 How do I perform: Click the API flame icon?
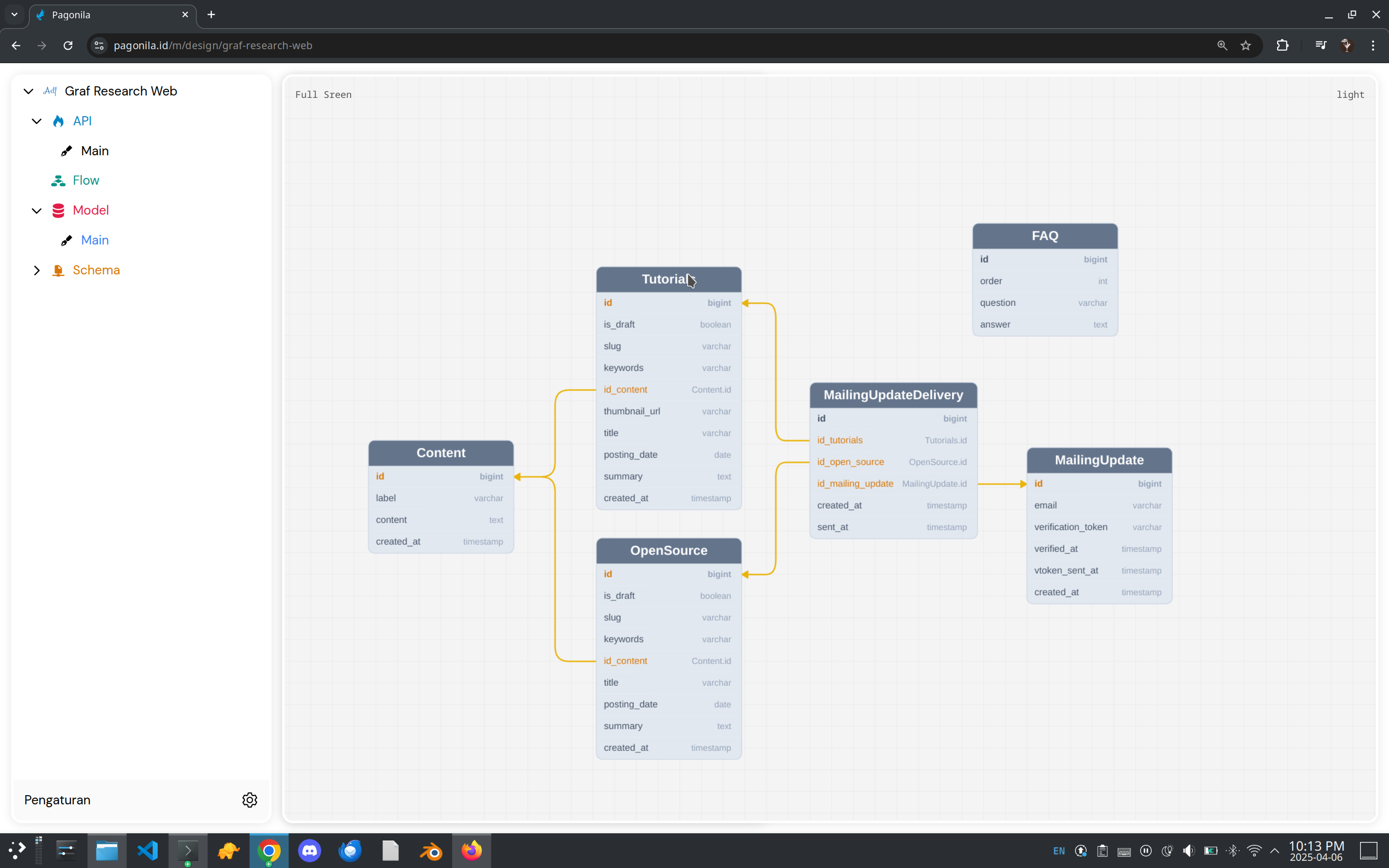point(58,121)
